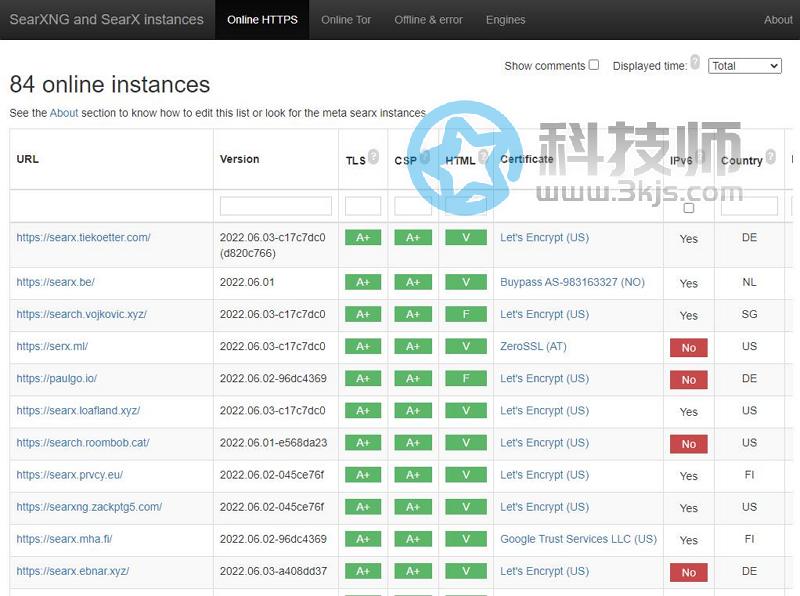The width and height of the screenshot is (800, 596).
Task: Sort by the Country column header
Action: click(x=741, y=160)
